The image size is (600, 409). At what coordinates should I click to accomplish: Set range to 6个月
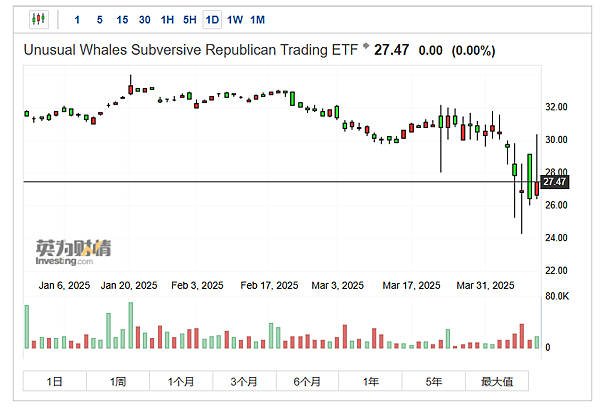pos(307,381)
